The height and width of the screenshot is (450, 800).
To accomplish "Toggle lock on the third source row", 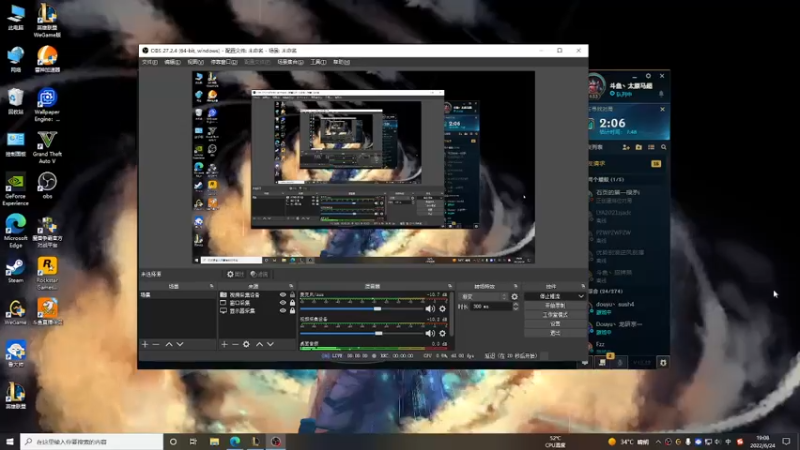I will (292, 310).
